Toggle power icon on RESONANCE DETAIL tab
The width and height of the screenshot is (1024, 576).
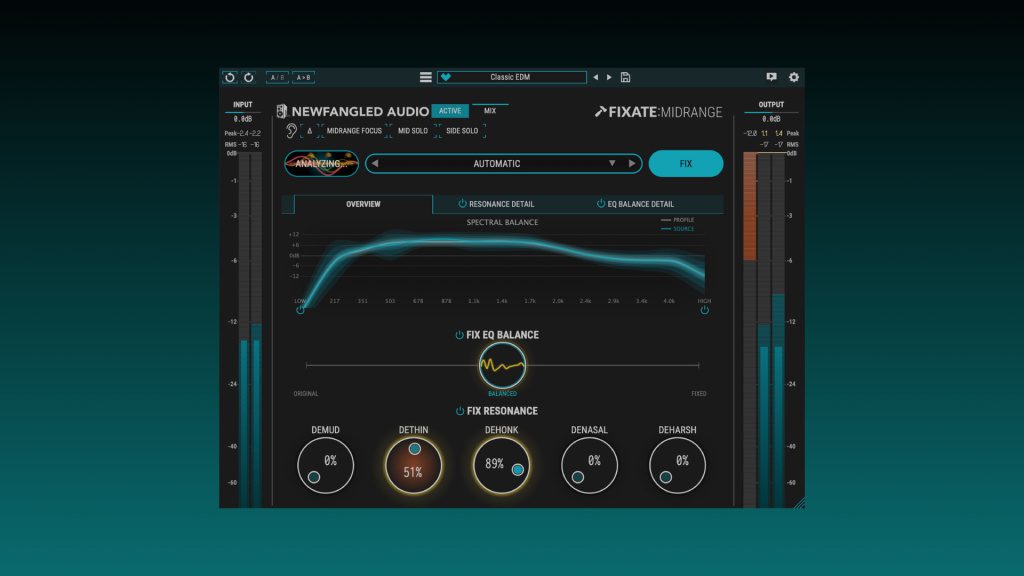tap(462, 204)
